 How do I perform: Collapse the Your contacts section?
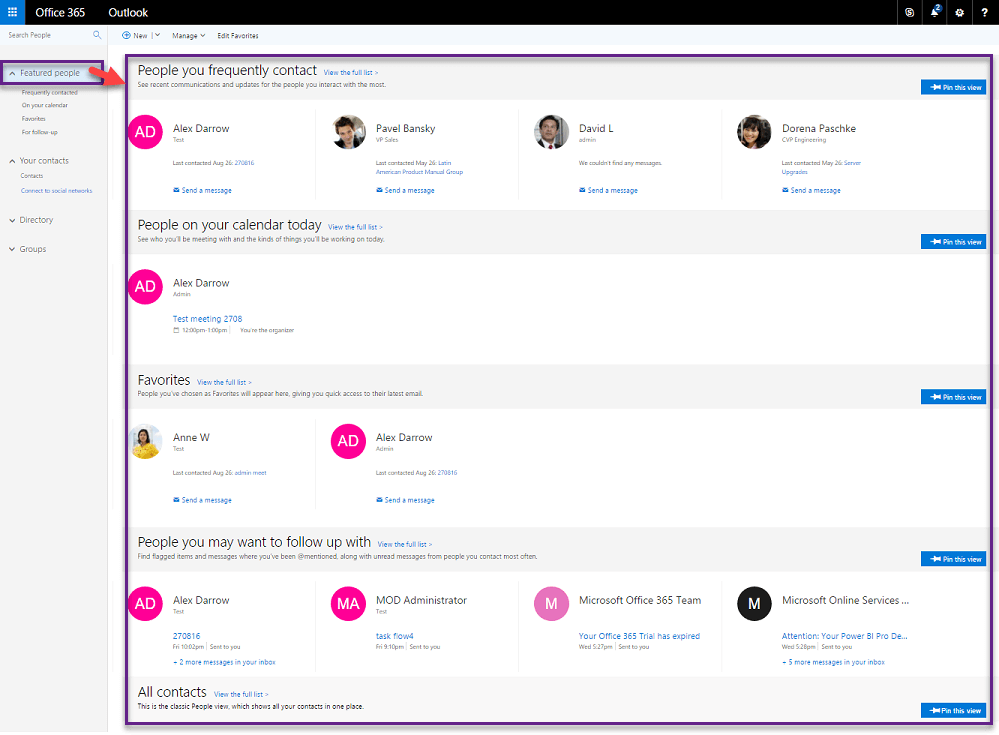point(12,161)
